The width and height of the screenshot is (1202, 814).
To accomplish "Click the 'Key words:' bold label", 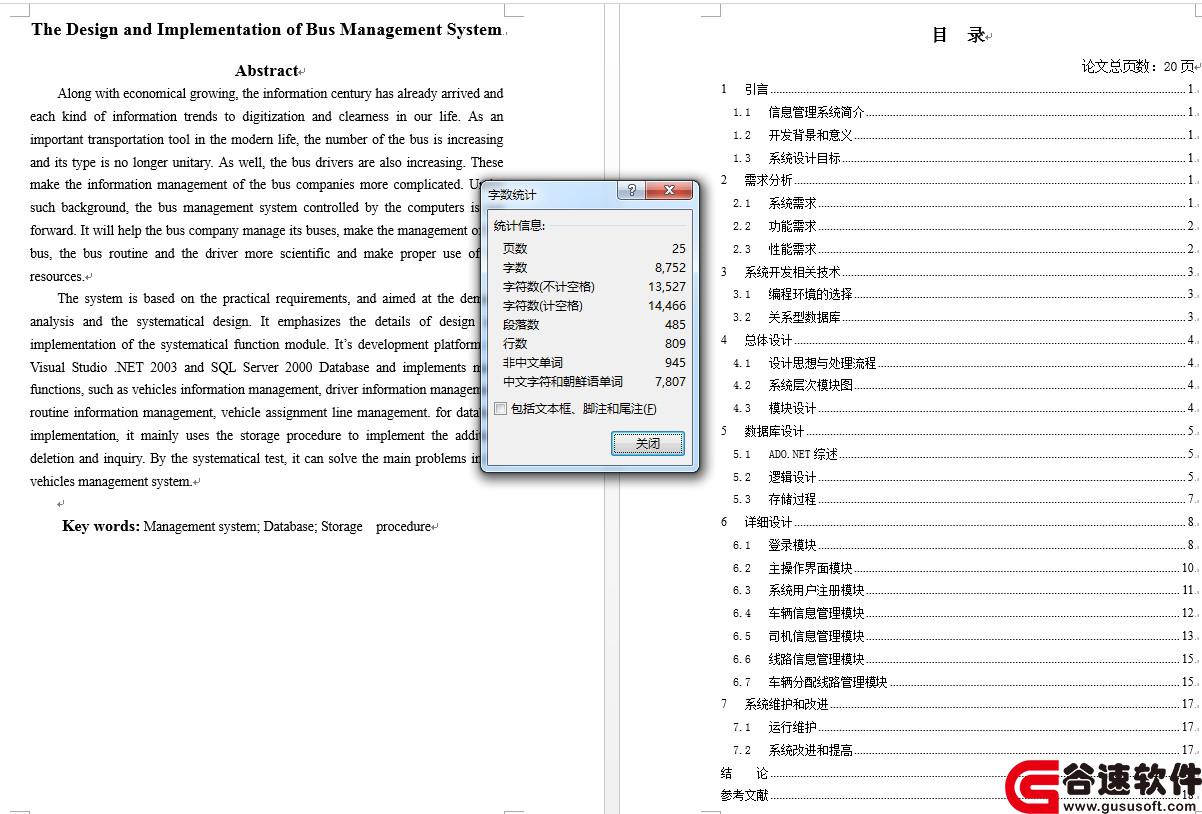I will (x=101, y=526).
